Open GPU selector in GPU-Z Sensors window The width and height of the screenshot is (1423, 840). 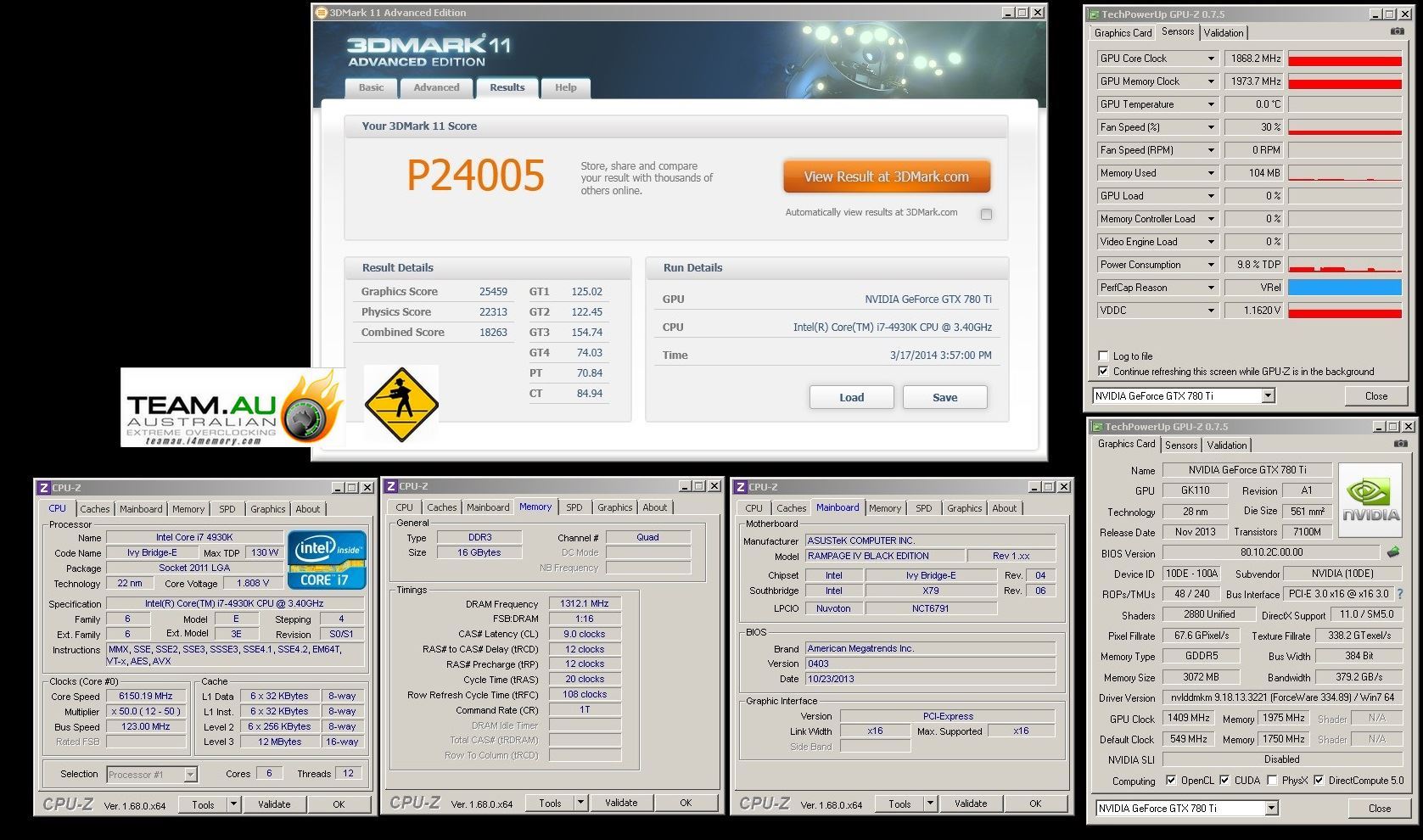[x=1268, y=396]
